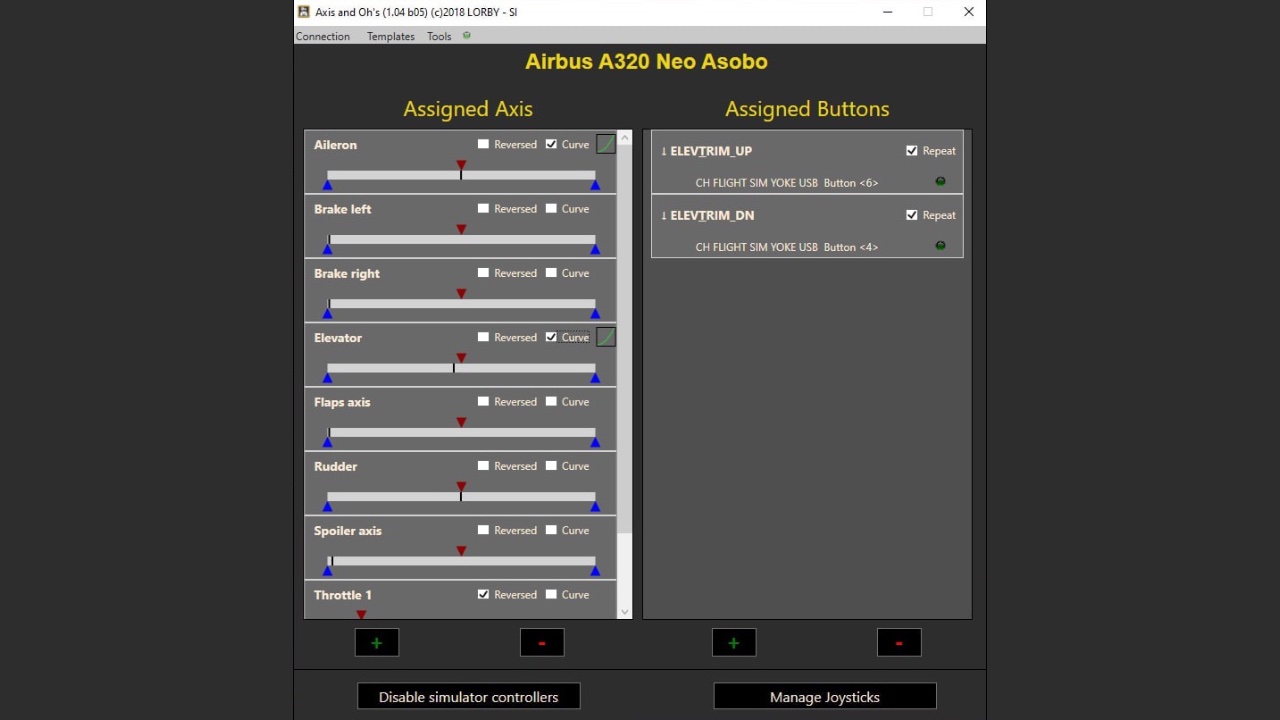The image size is (1280, 720).
Task: Open the Templates menu
Action: (x=391, y=36)
